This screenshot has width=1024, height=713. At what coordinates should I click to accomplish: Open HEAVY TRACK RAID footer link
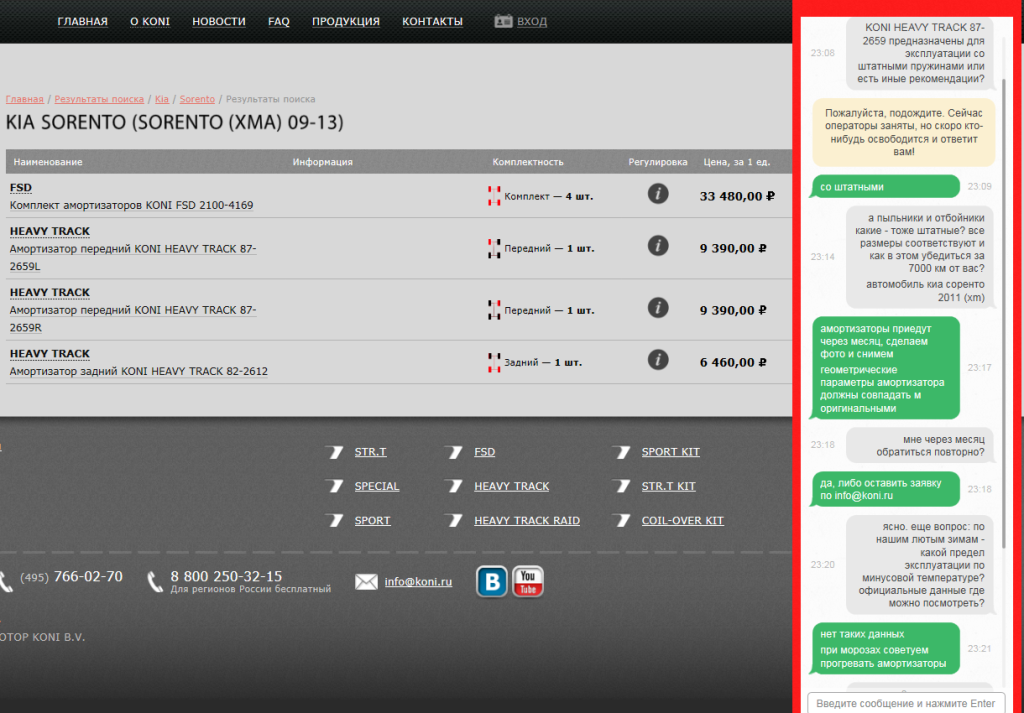point(526,520)
